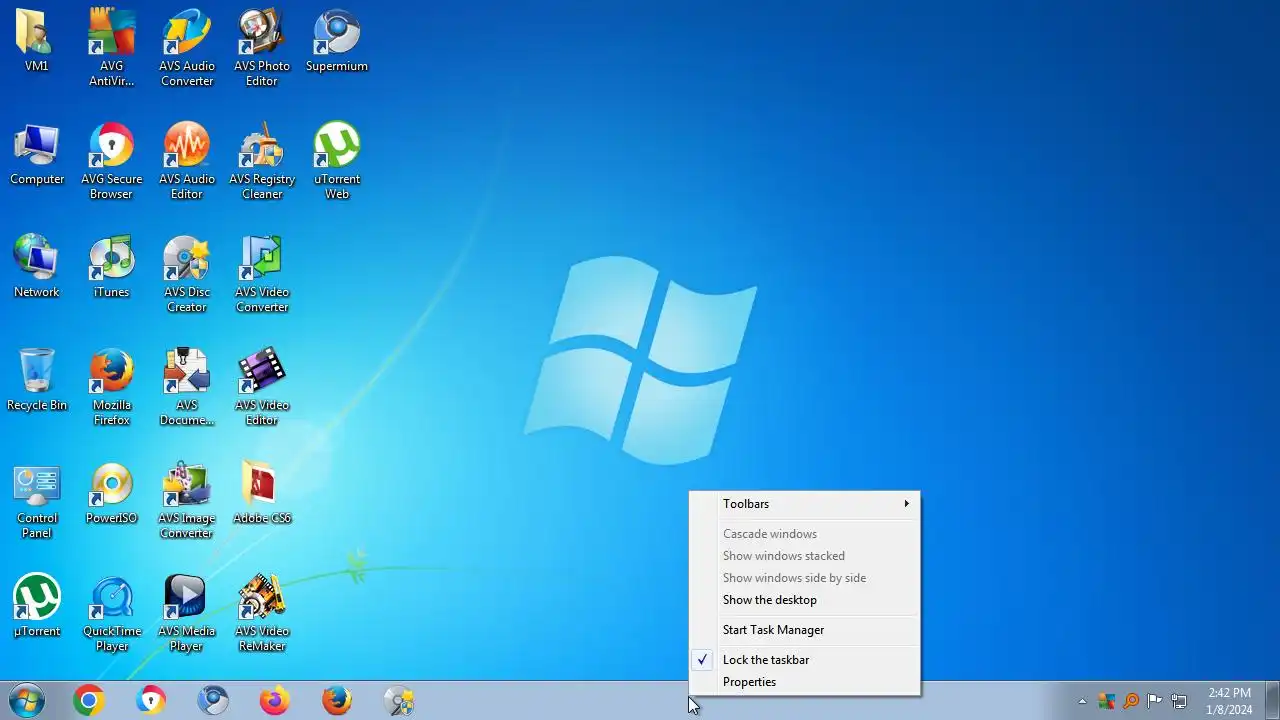Launch Supermium from the taskbar
Image resolution: width=1280 pixels, height=720 pixels.
click(213, 701)
